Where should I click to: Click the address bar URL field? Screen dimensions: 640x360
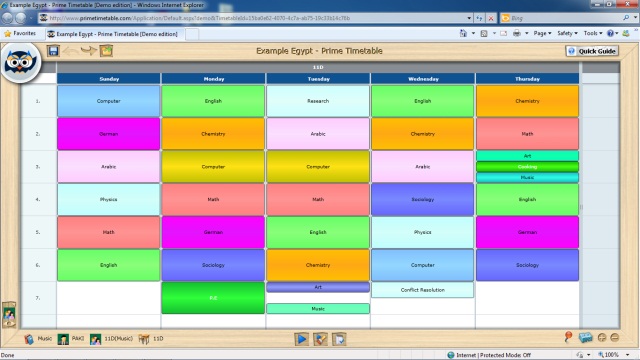[255, 18]
